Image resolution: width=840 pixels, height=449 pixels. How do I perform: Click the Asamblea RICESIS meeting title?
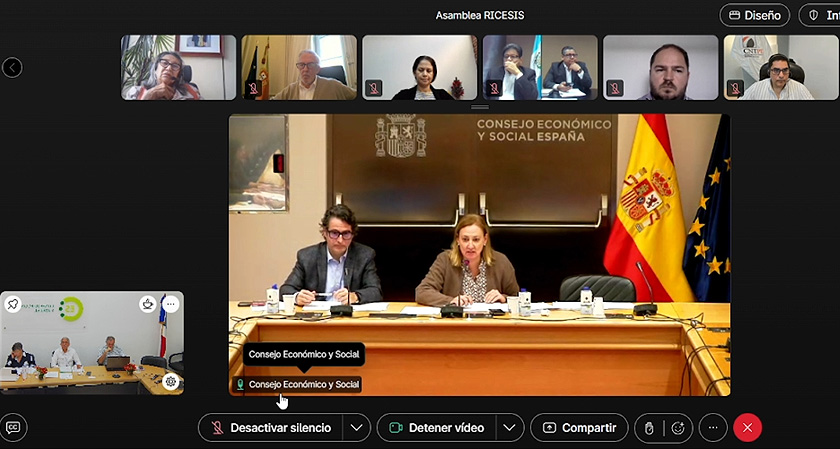point(479,15)
